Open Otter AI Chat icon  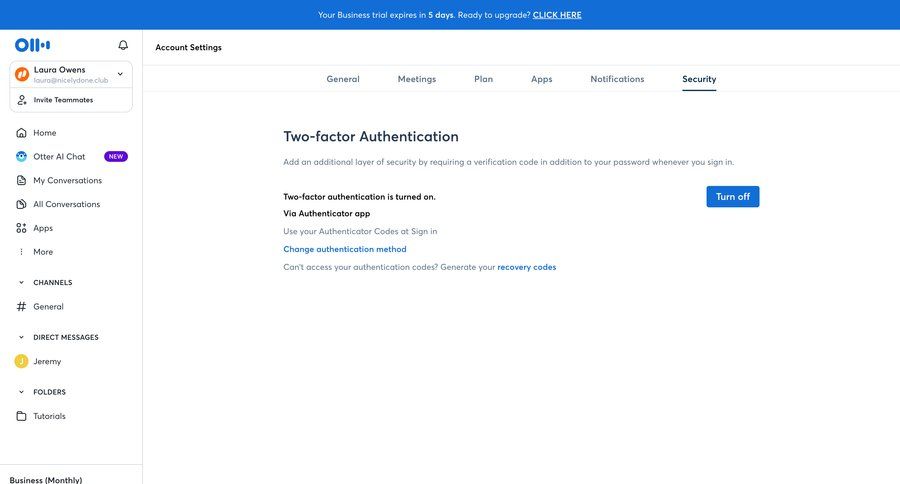point(22,157)
